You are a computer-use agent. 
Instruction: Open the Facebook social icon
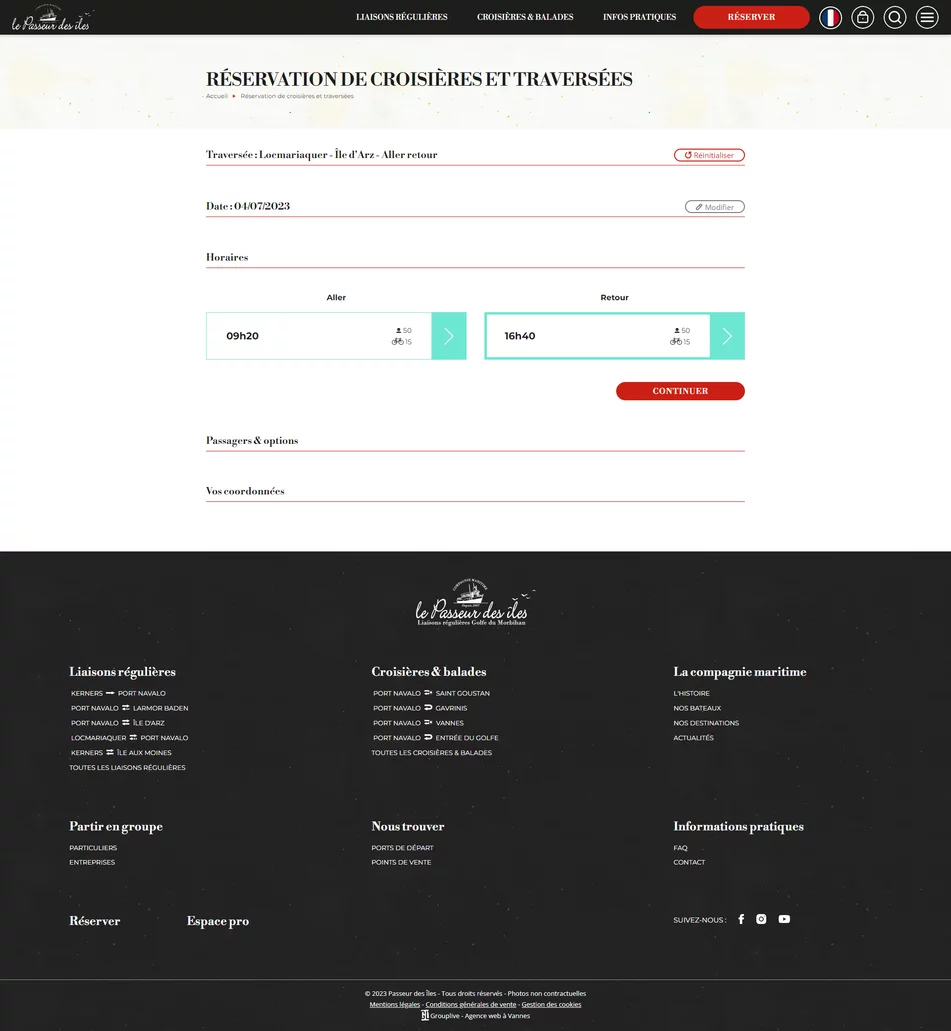741,919
